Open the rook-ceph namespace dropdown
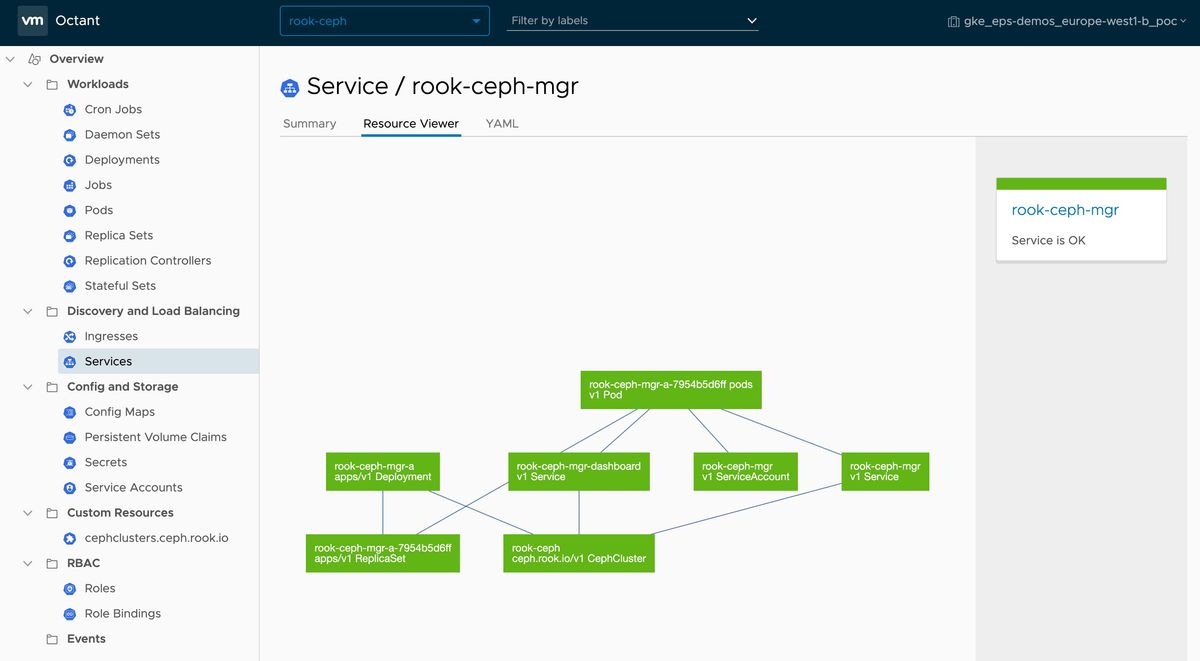 385,20
